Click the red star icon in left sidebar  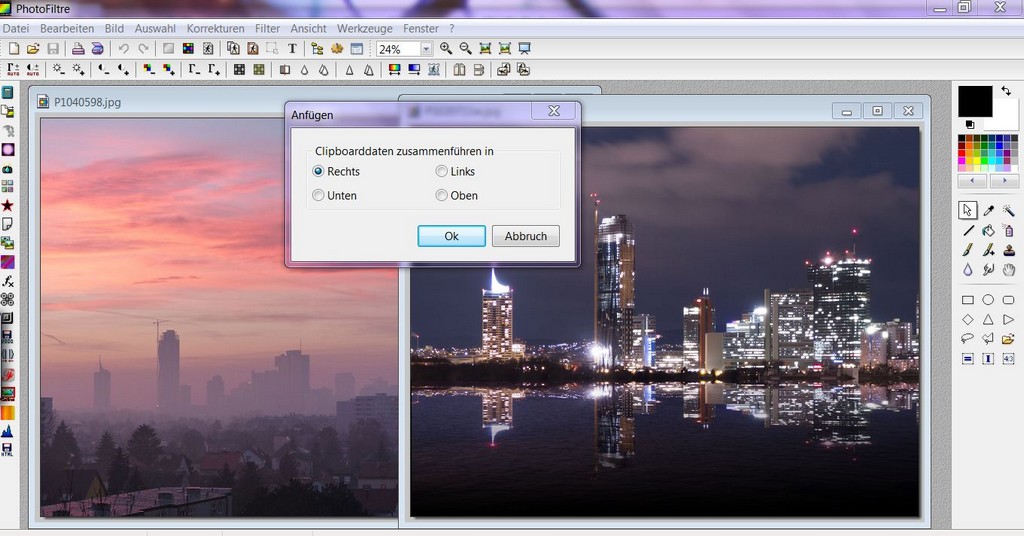(x=7, y=206)
